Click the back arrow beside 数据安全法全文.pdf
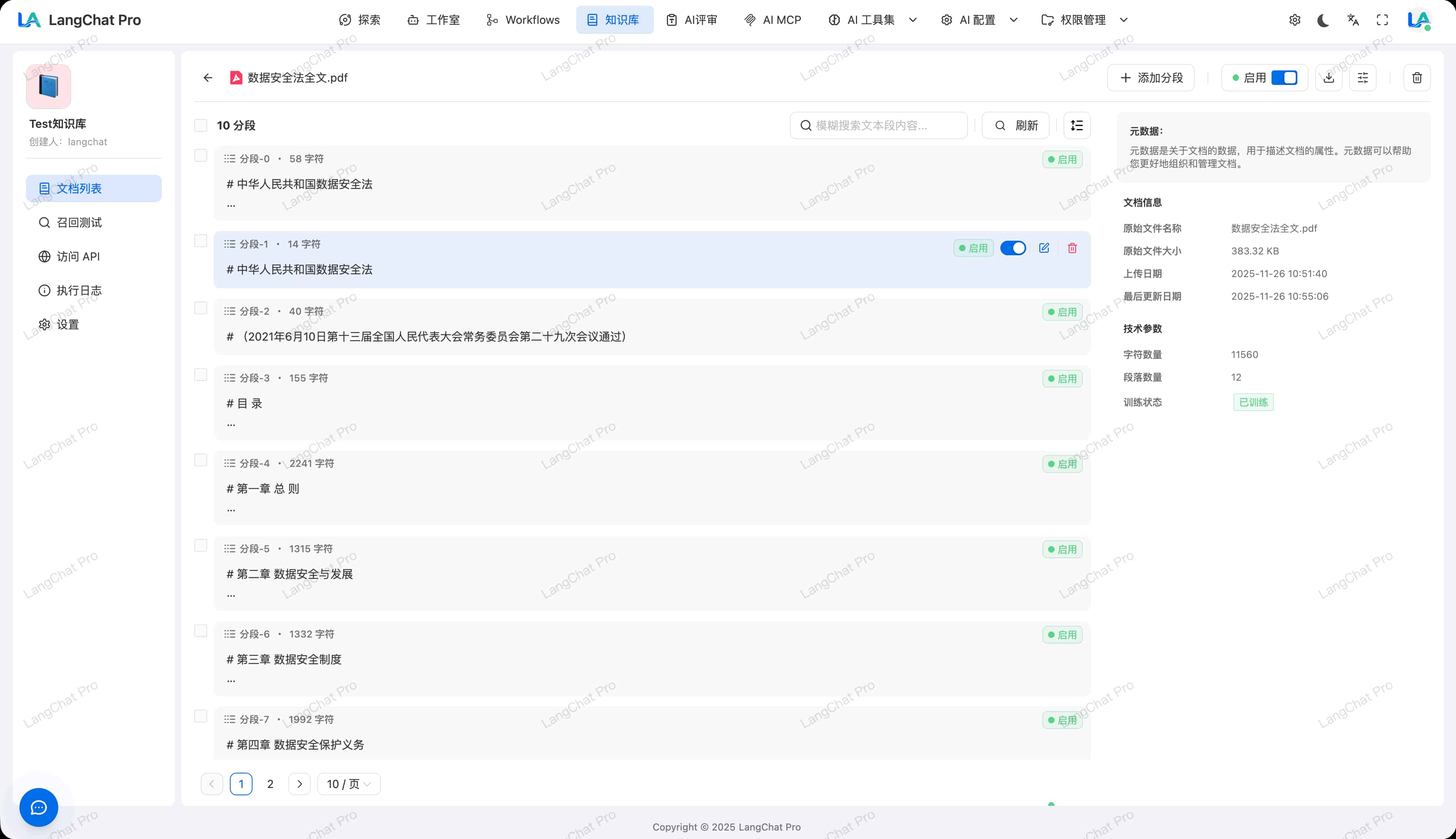 tap(208, 78)
